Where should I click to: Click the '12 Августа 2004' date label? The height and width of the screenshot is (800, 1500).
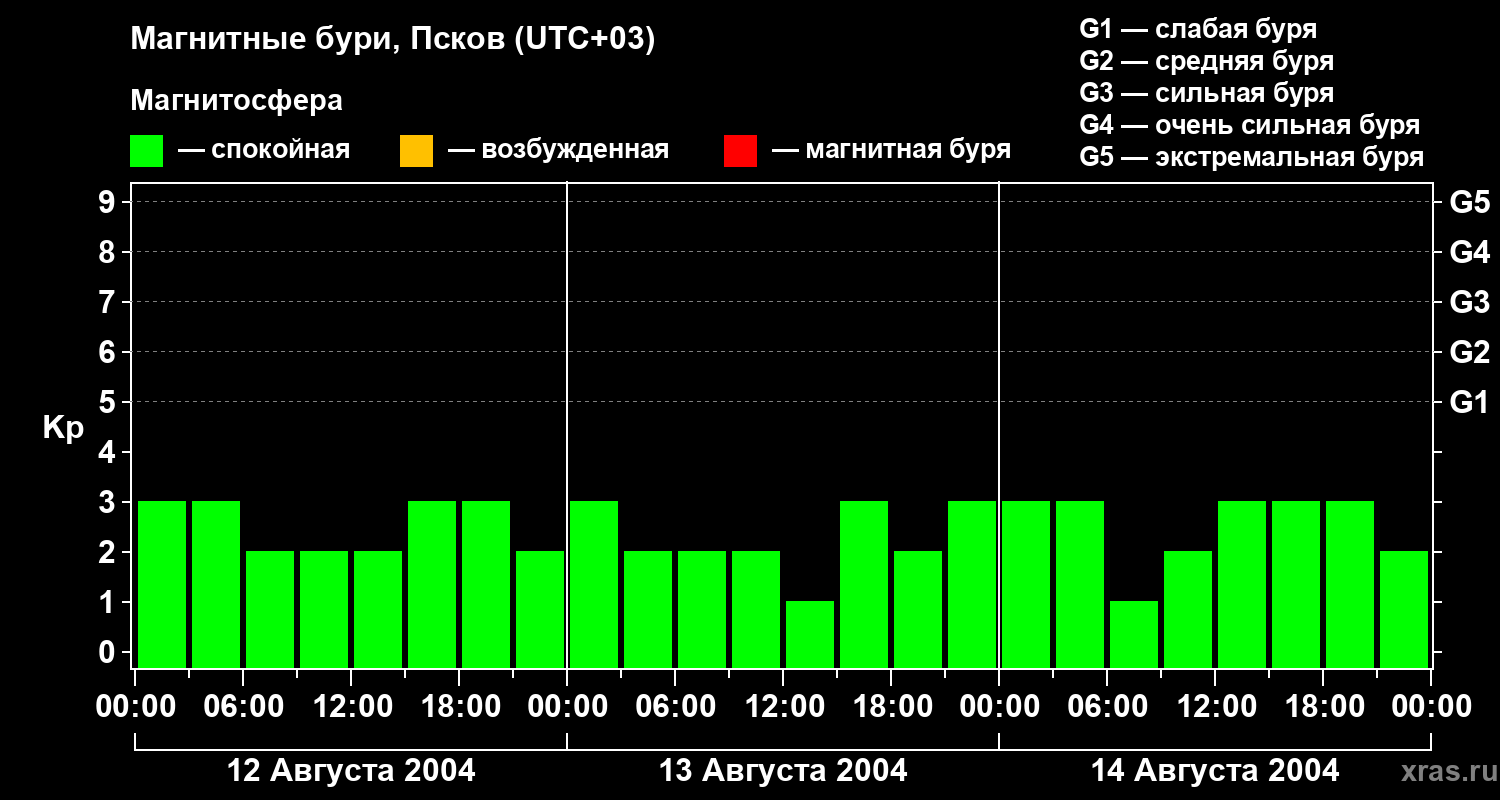click(x=351, y=771)
